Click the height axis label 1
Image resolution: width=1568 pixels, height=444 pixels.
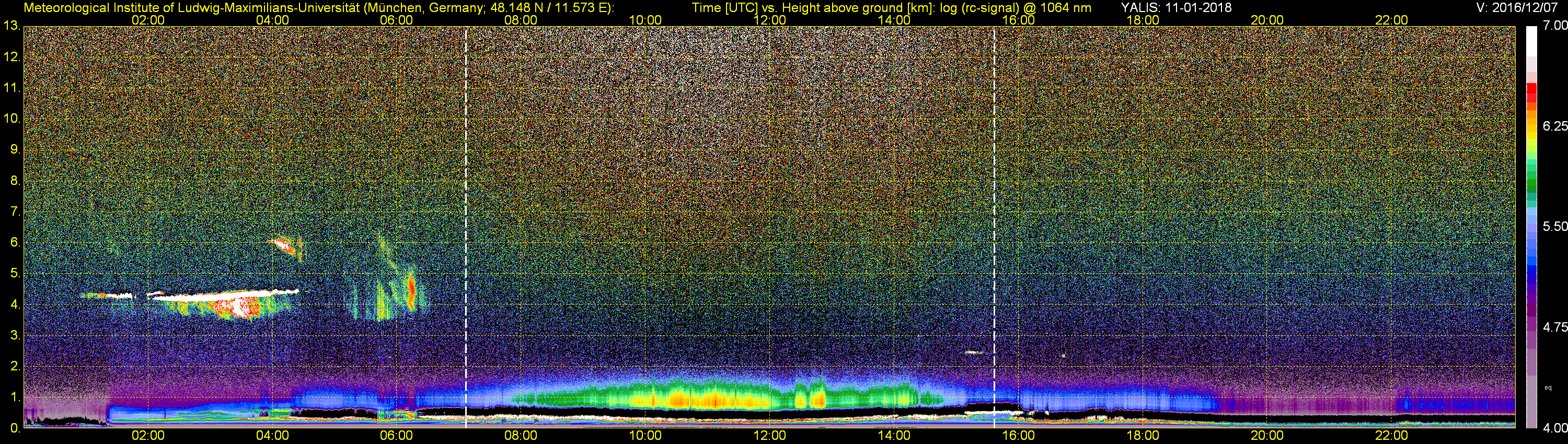click(15, 398)
